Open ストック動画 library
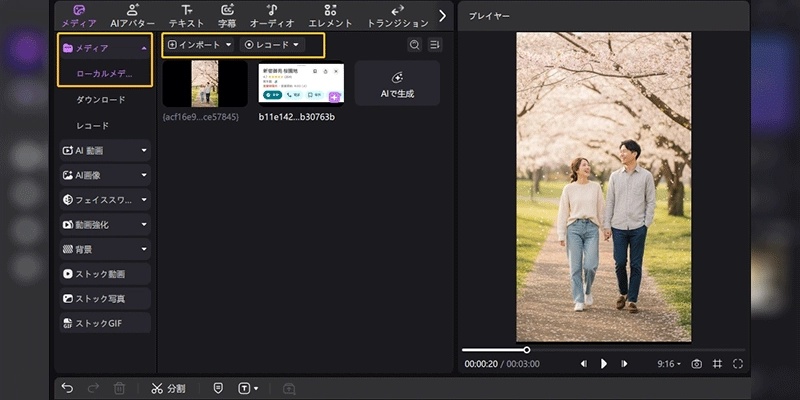The height and width of the screenshot is (400, 800). pyautogui.click(x=105, y=274)
